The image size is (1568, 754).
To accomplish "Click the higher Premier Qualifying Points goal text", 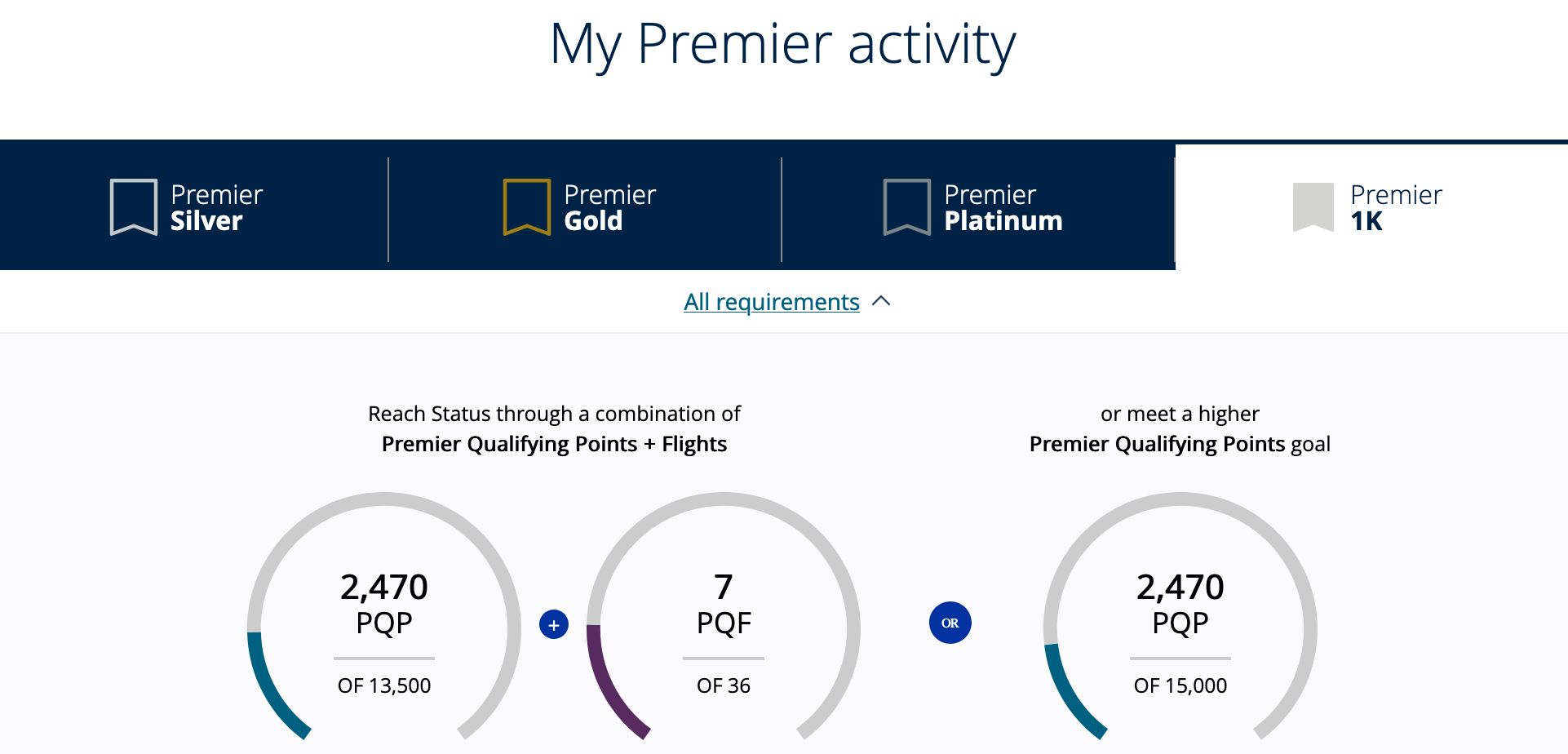I will point(1179,444).
